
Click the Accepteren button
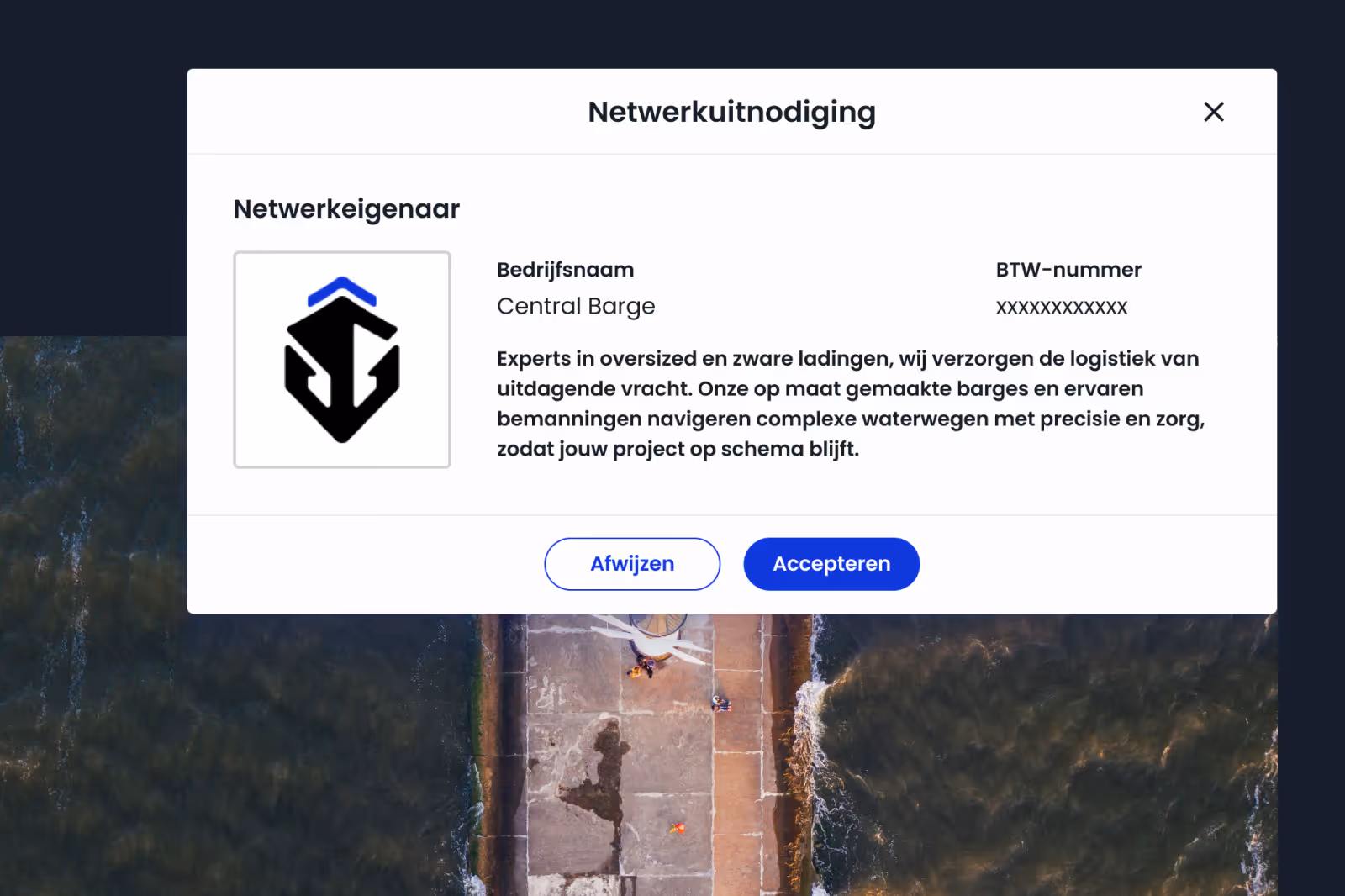point(831,564)
